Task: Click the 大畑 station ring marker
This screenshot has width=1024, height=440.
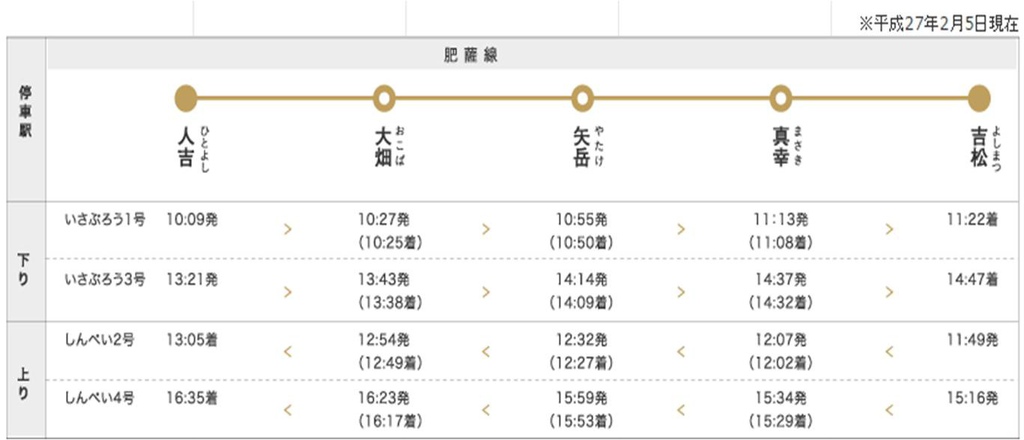Action: [383, 98]
